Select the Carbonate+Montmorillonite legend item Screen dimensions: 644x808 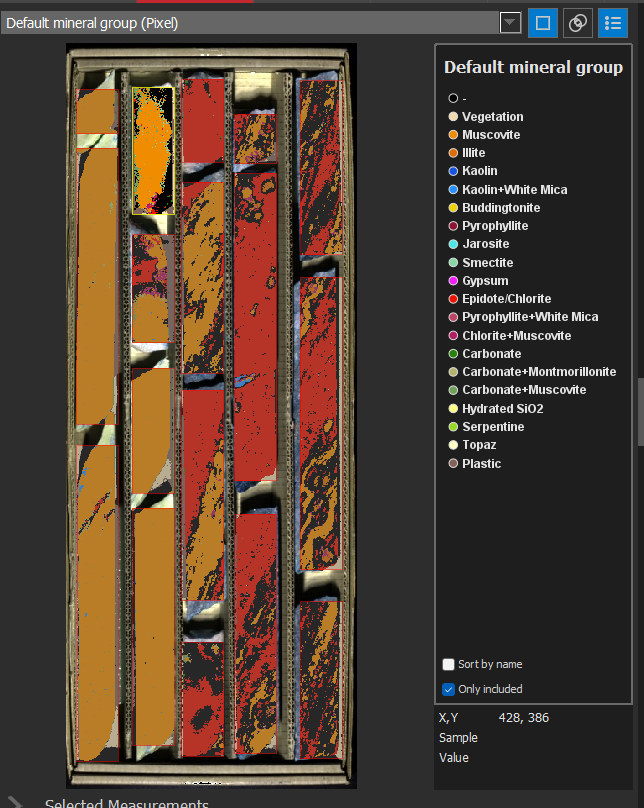click(x=538, y=372)
